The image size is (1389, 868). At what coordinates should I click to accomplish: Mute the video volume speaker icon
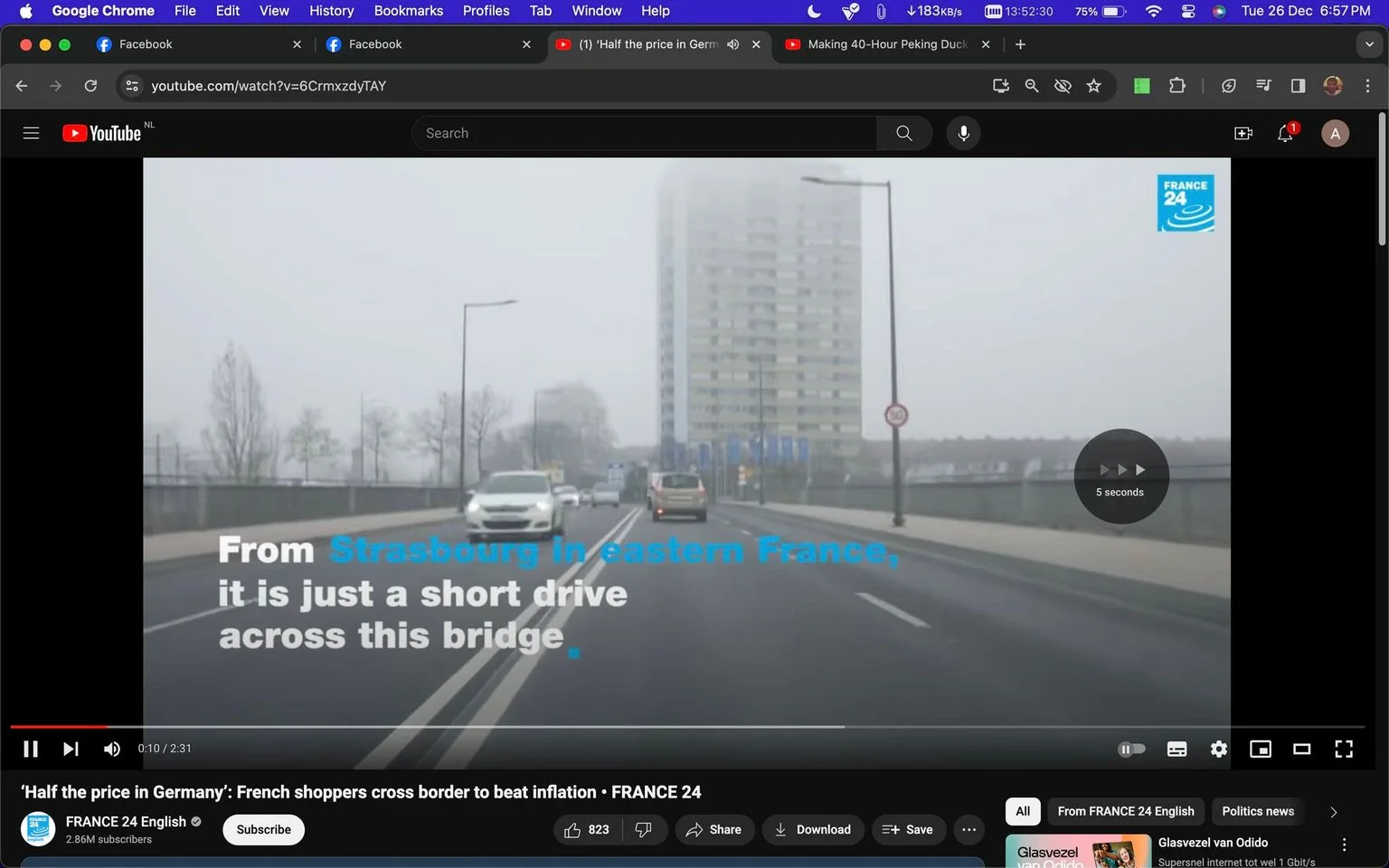pyautogui.click(x=112, y=749)
